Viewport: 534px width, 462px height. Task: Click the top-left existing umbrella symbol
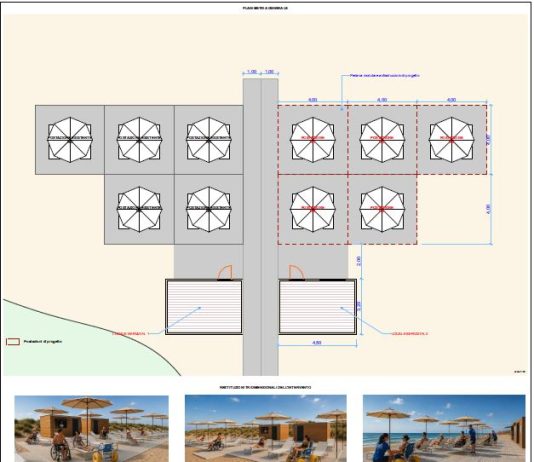pos(70,140)
